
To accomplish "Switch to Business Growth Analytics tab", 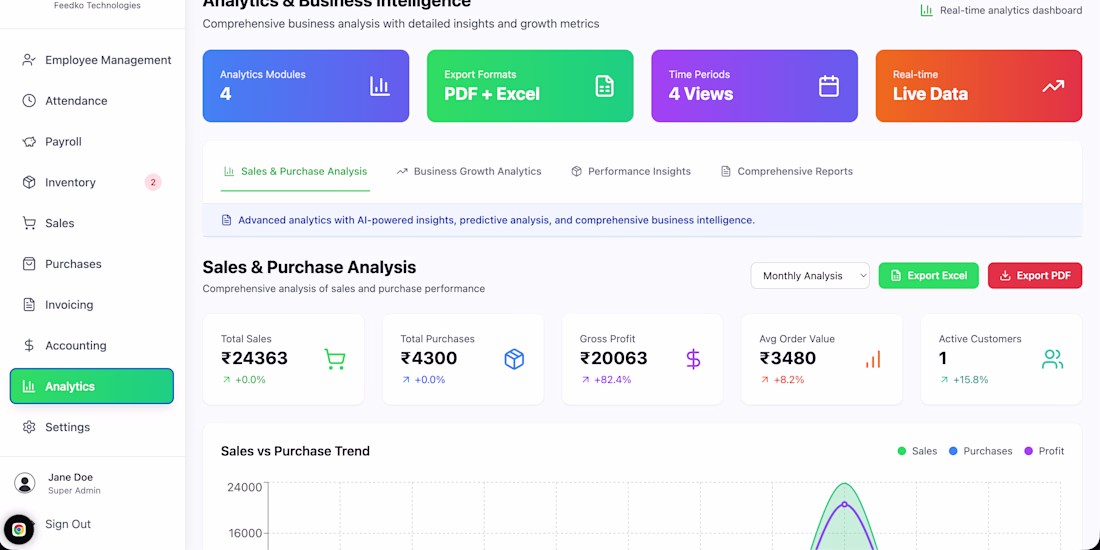I will tap(469, 171).
